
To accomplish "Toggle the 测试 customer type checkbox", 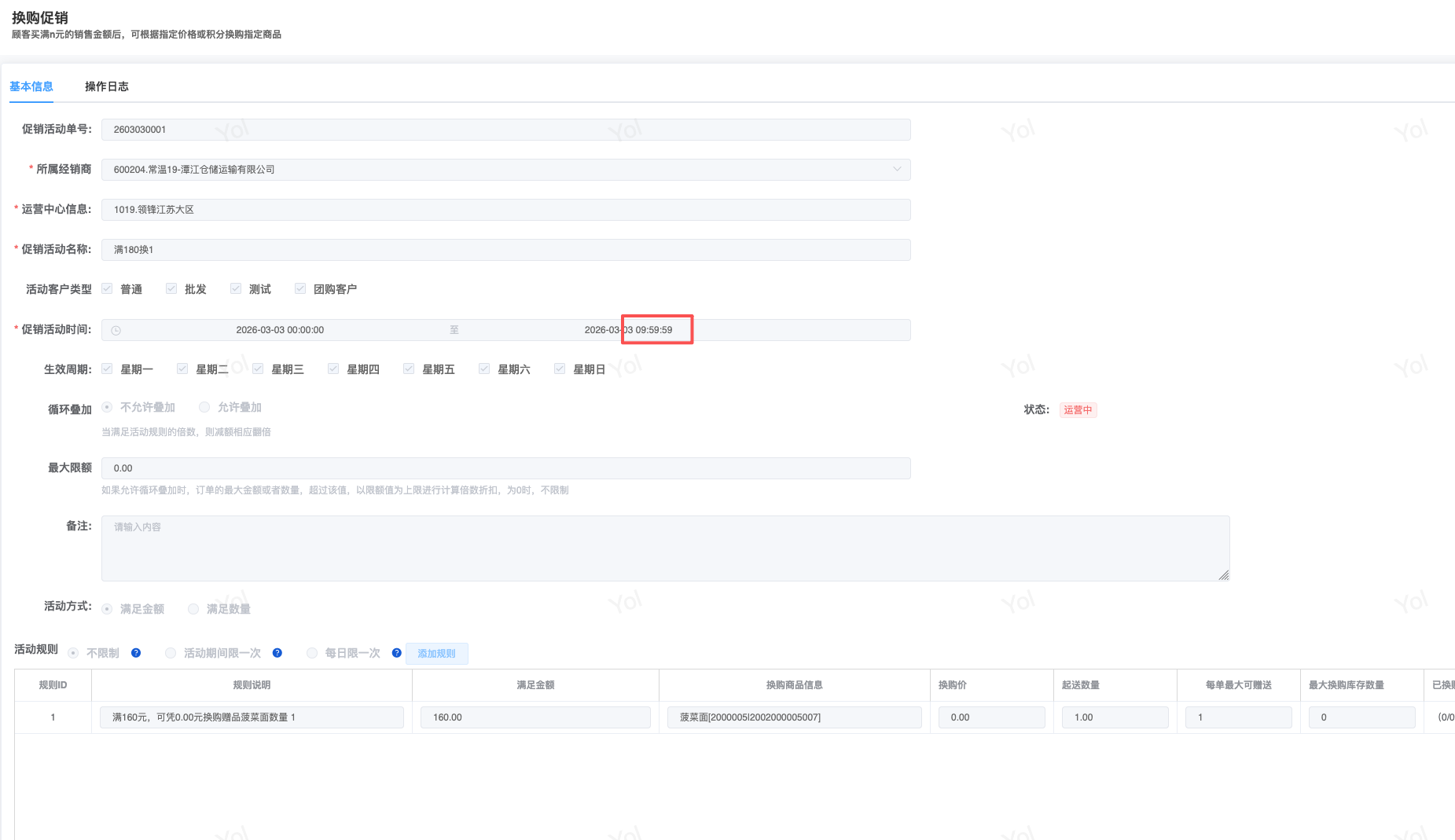I will 236,288.
